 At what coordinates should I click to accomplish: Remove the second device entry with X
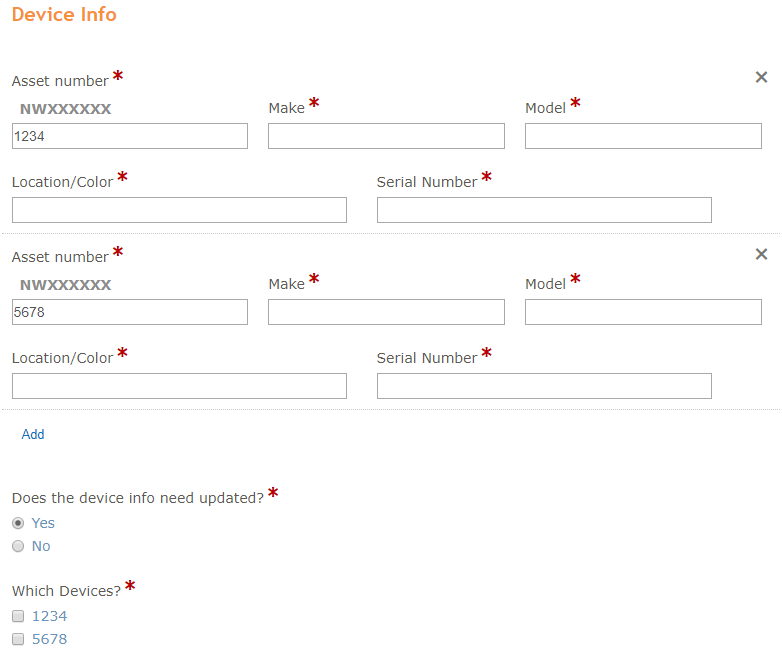pos(761,254)
